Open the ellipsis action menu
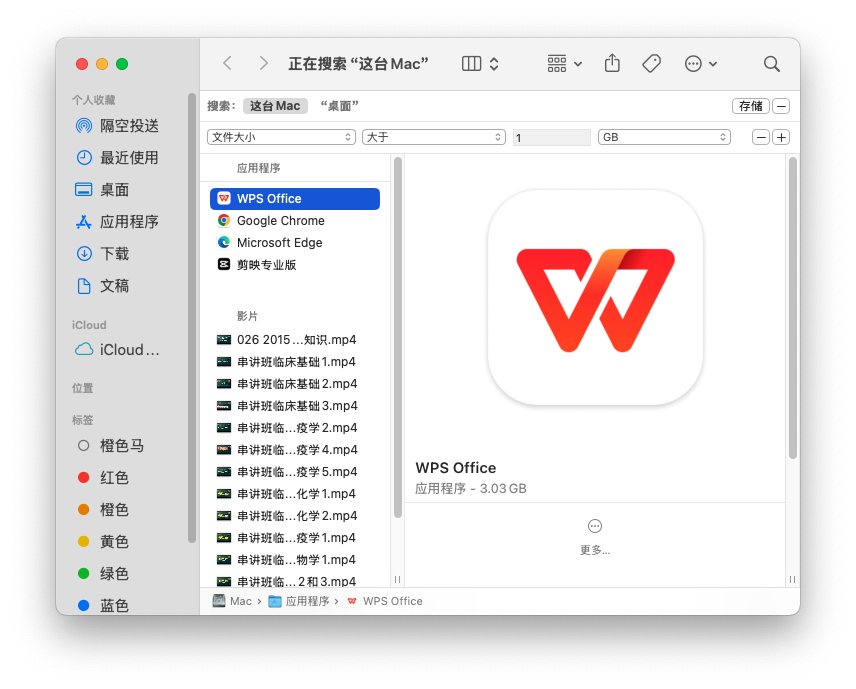 point(700,64)
